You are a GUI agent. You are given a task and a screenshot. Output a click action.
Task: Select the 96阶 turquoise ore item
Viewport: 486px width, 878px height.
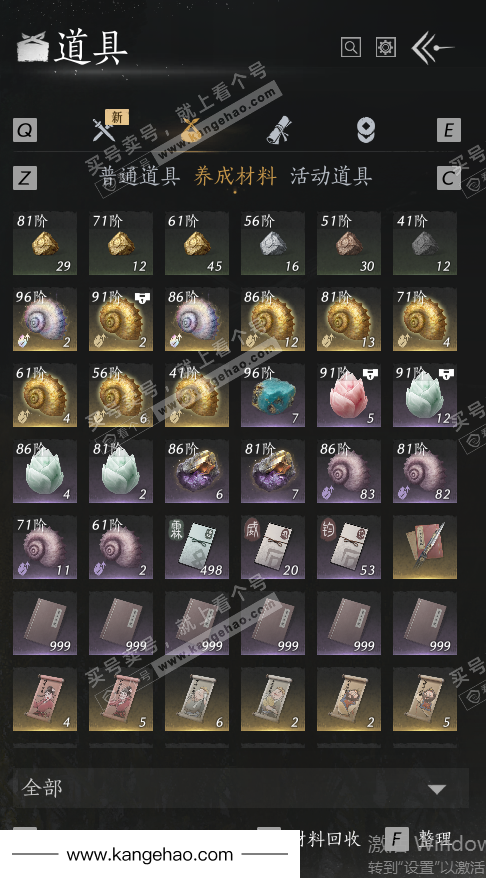273,395
